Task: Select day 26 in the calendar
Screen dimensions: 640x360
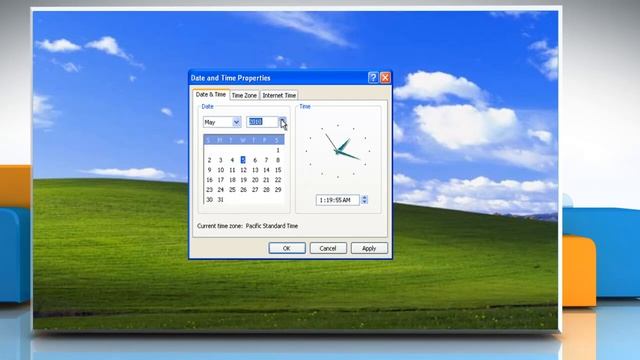Action: click(244, 189)
